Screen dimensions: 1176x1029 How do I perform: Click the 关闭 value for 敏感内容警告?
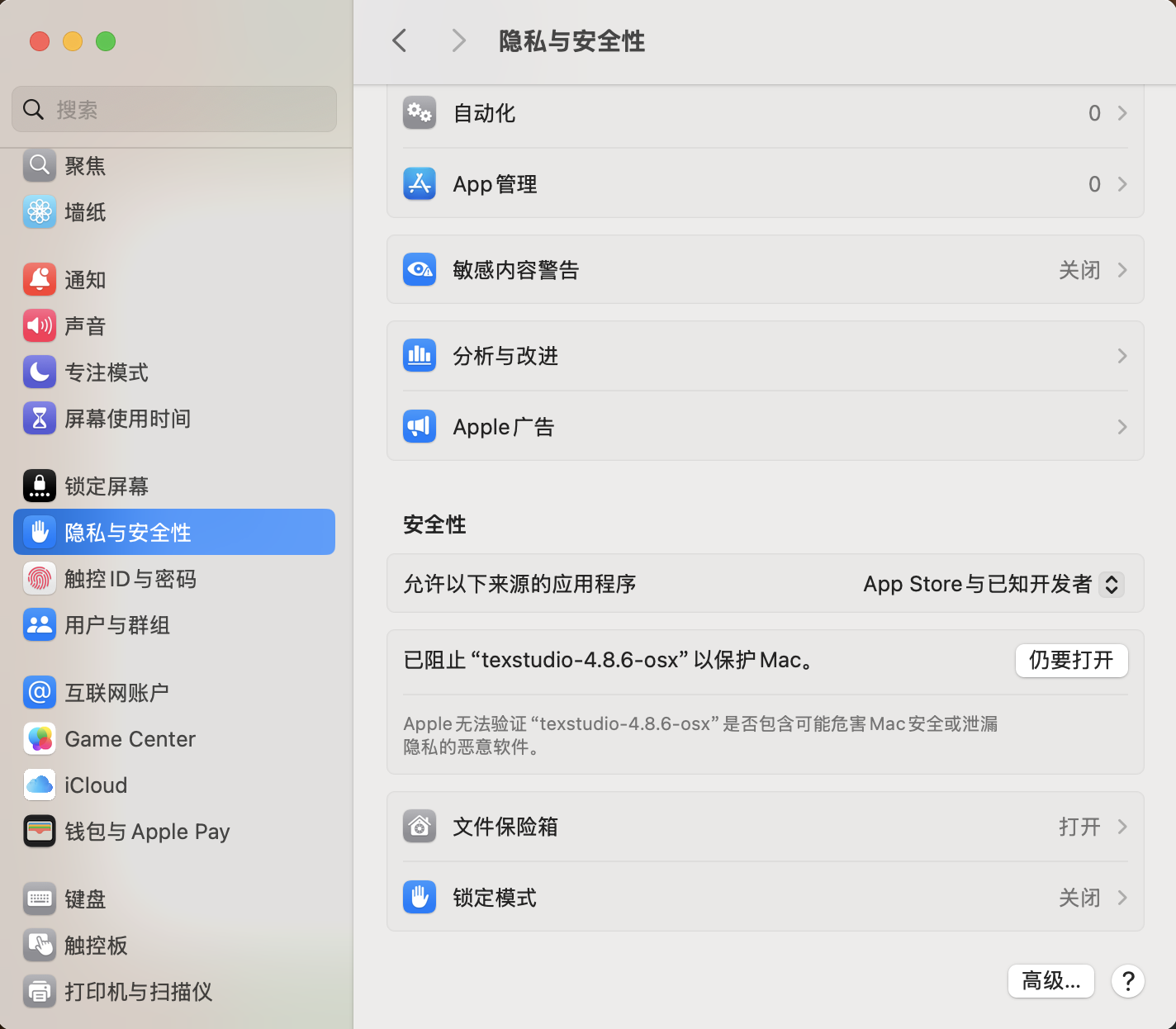click(1079, 270)
